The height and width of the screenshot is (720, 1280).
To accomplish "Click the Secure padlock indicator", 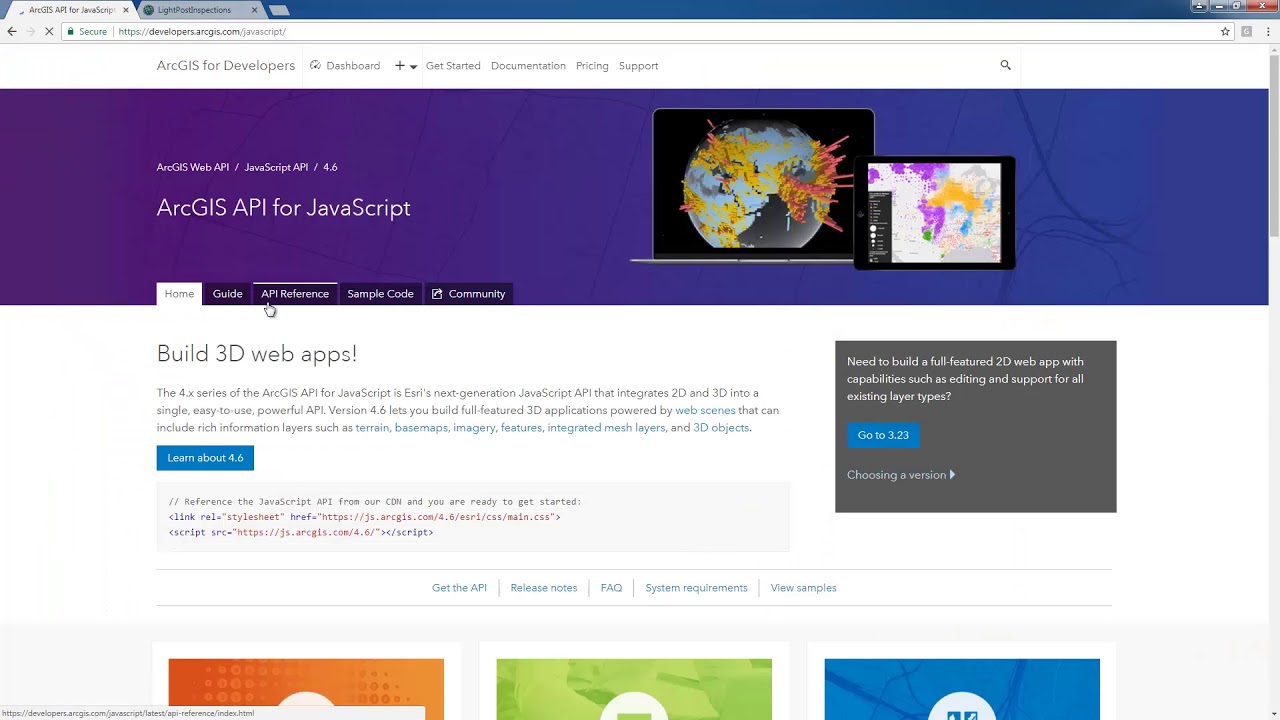I will [x=87, y=32].
